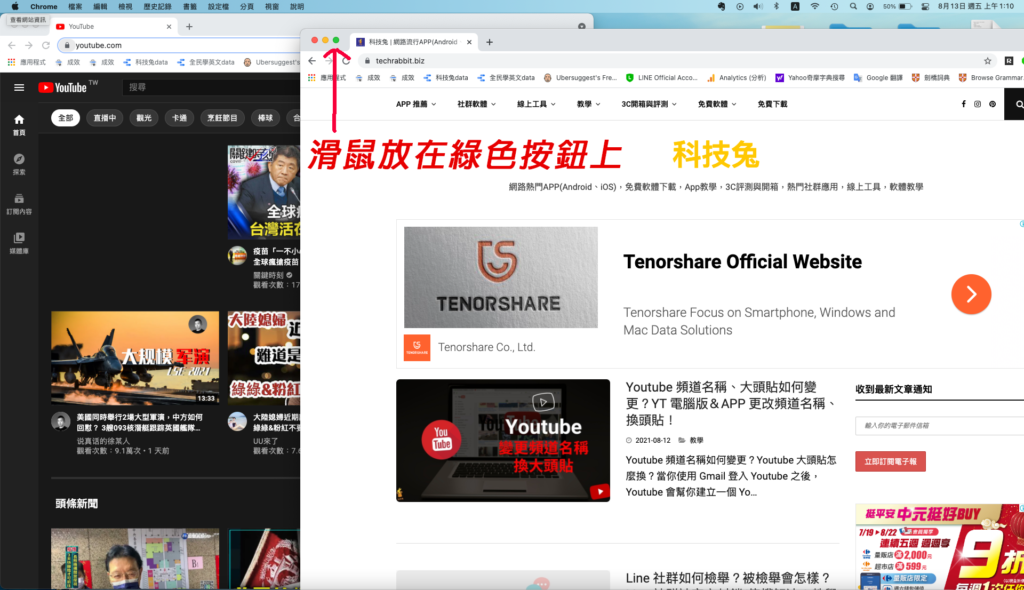Click the 科技兔 site title
Viewport: 1024px width, 590px height.
715,156
